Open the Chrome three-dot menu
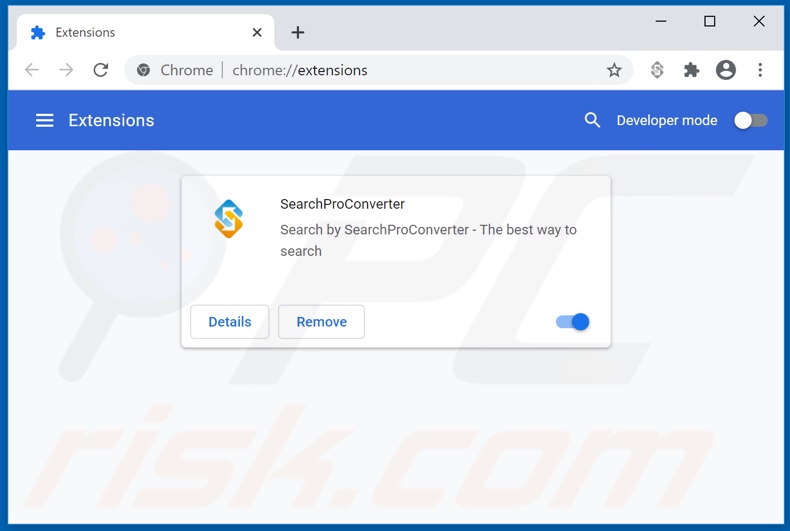The image size is (790, 531). coord(760,70)
